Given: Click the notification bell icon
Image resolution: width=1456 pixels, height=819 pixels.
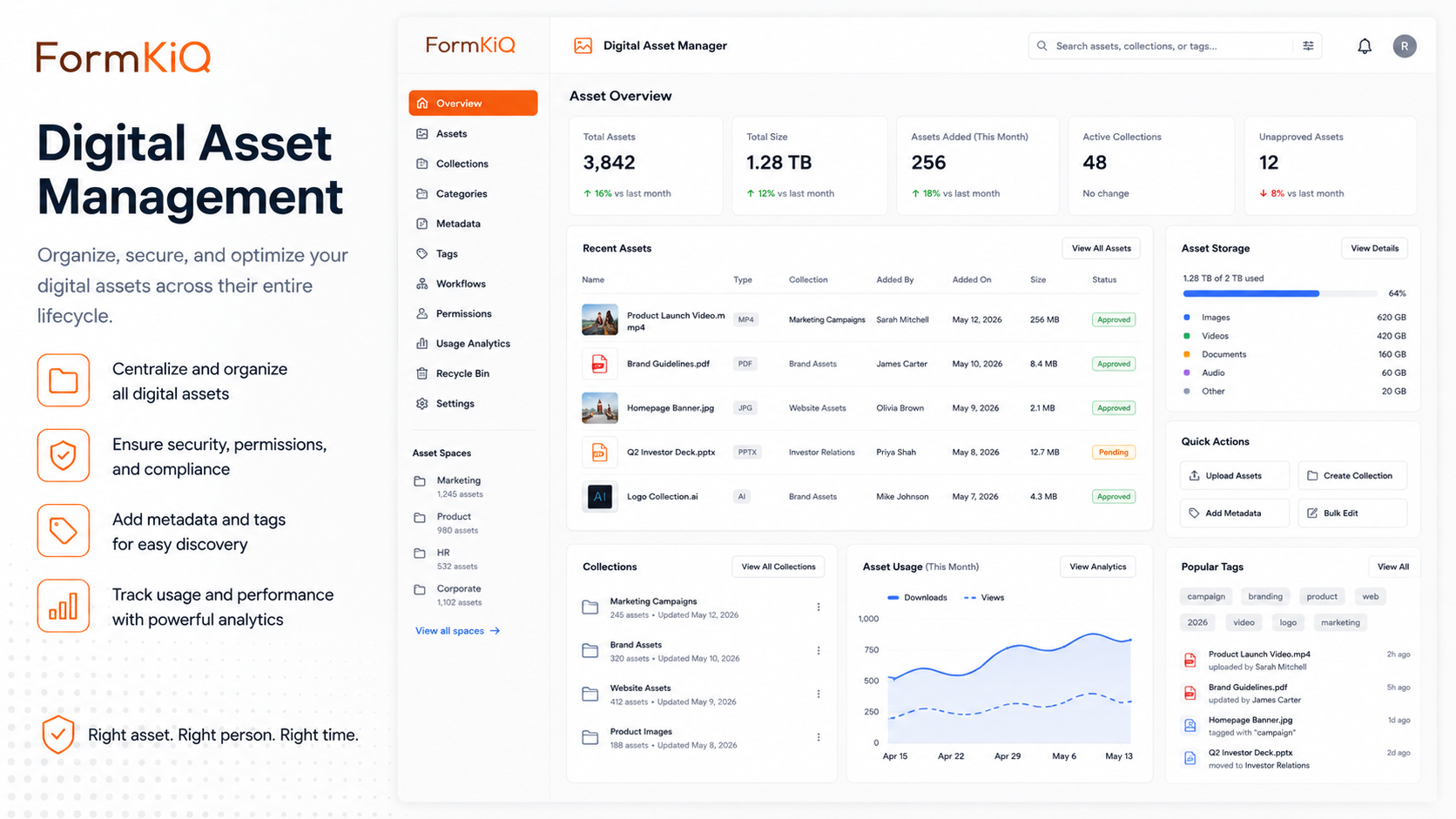Looking at the screenshot, I should click(1365, 46).
